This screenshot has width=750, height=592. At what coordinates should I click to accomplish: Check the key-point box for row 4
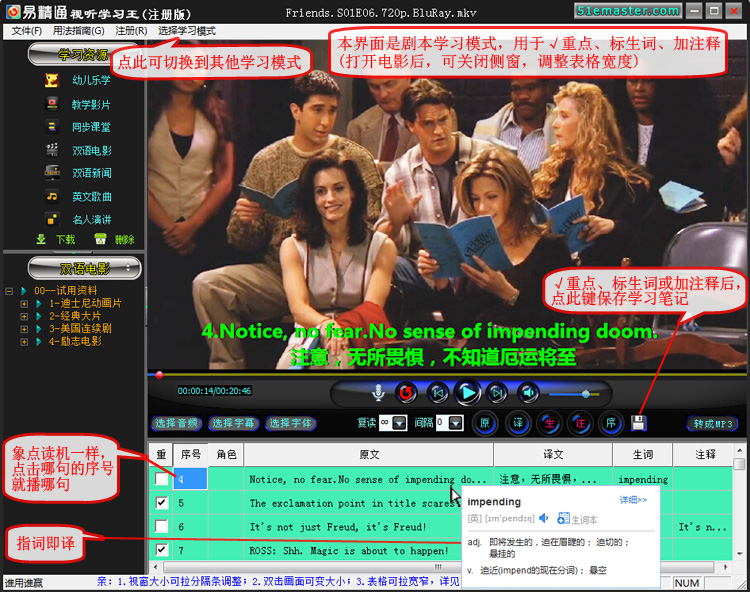click(161, 480)
